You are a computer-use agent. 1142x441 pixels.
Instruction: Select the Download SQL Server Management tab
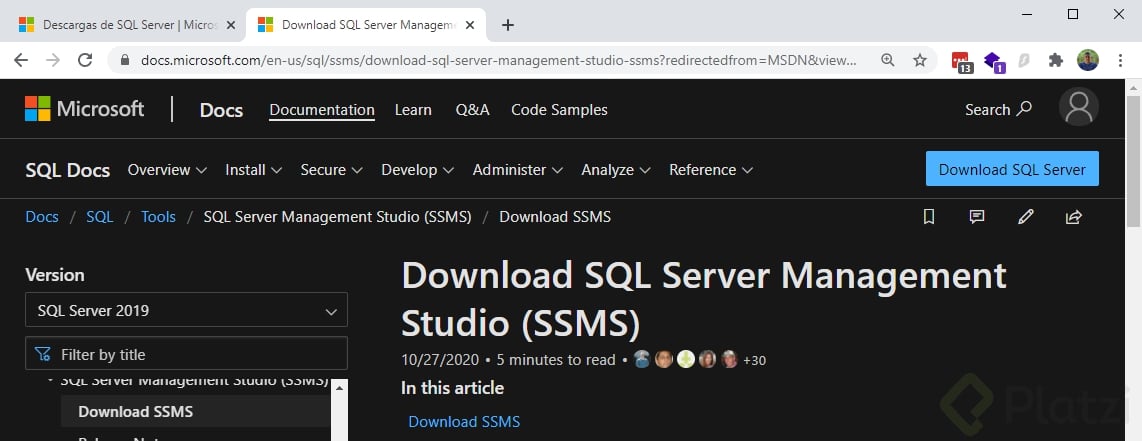(364, 25)
